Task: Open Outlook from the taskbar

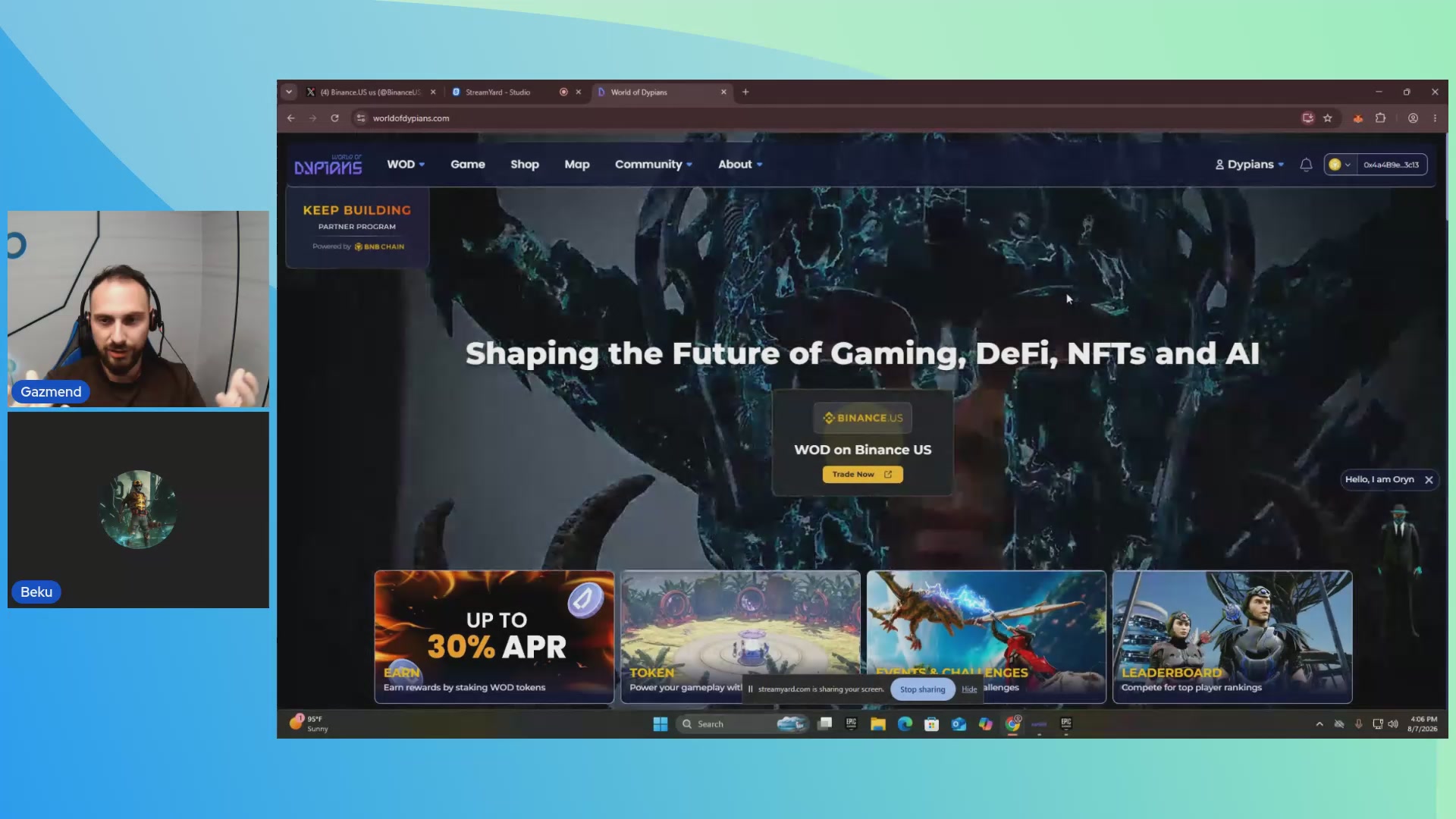Action: 959,724
